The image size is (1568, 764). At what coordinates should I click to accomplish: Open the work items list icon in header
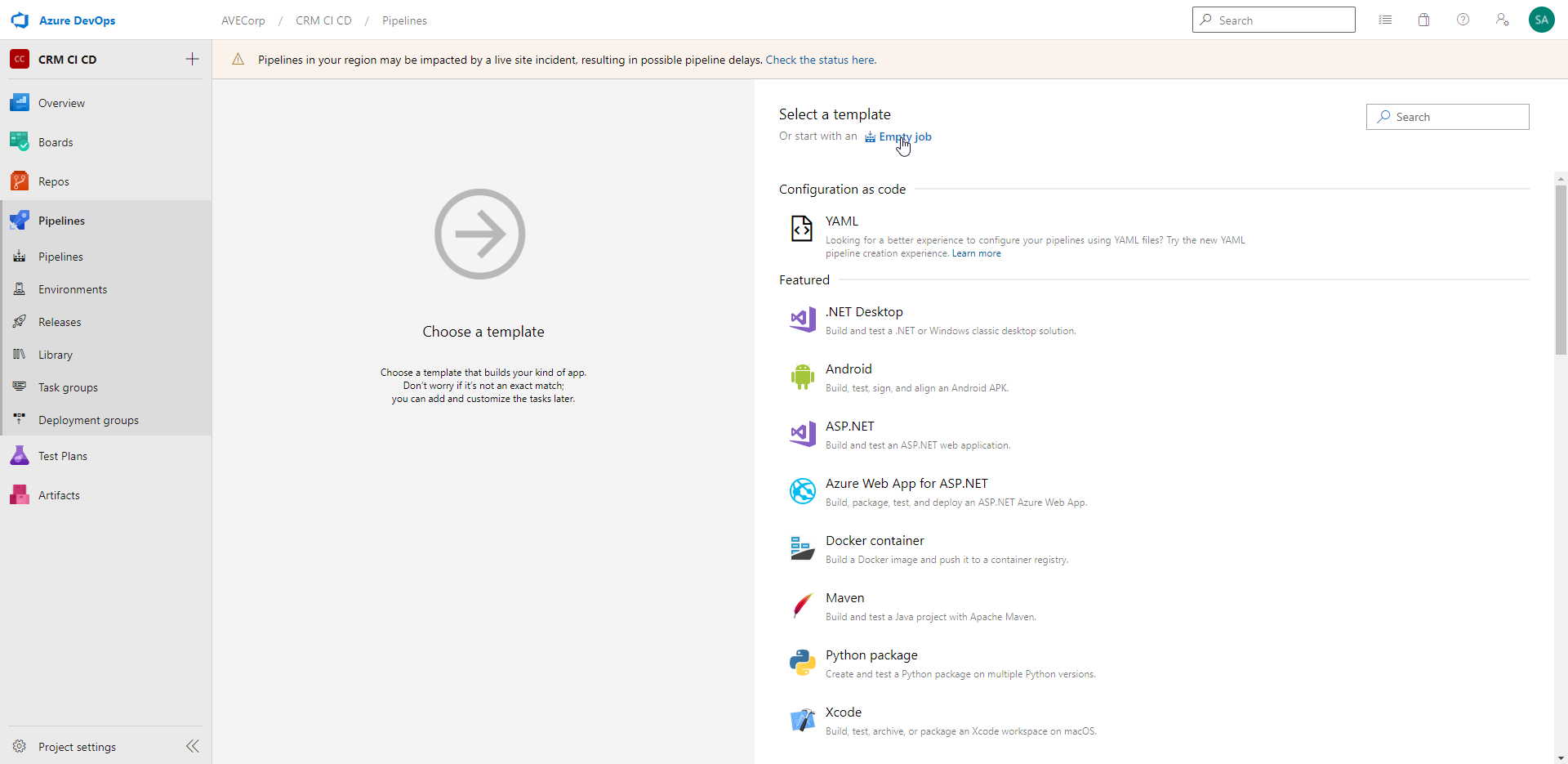(x=1385, y=20)
